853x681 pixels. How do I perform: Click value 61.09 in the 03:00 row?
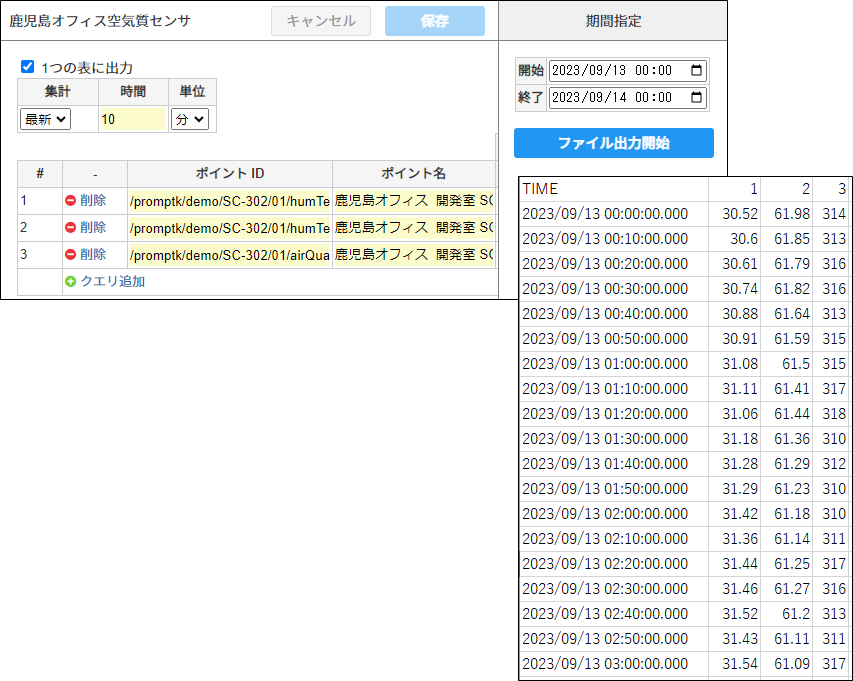tap(792, 664)
